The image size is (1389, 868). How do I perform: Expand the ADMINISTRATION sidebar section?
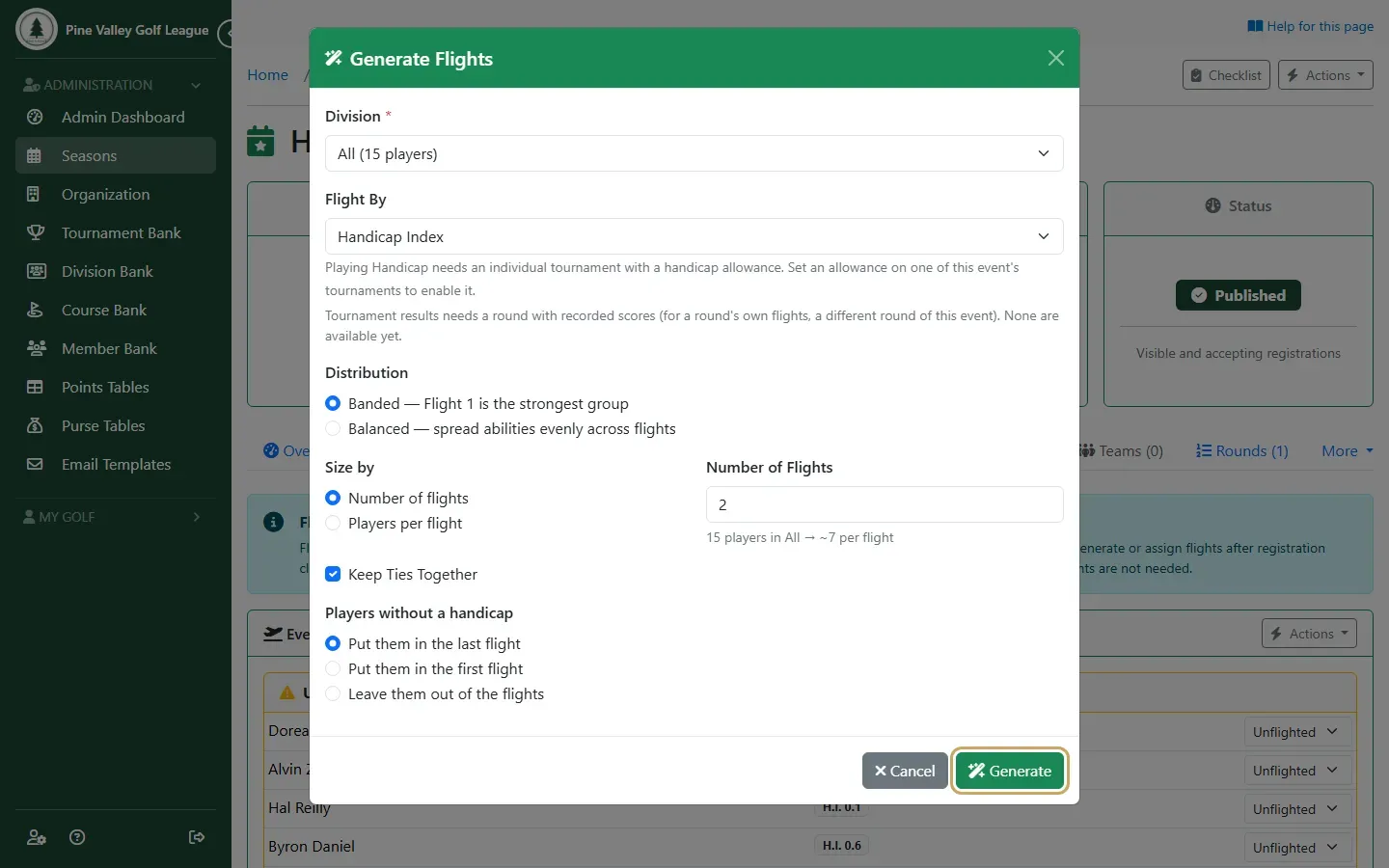tap(114, 85)
